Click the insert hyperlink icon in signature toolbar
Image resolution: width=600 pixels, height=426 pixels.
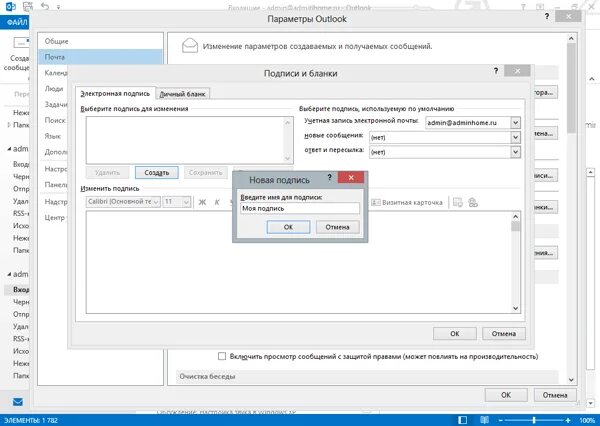(473, 202)
